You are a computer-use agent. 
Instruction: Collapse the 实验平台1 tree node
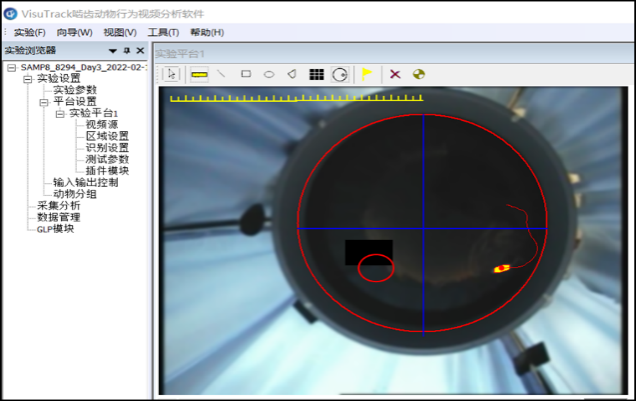pos(60,114)
